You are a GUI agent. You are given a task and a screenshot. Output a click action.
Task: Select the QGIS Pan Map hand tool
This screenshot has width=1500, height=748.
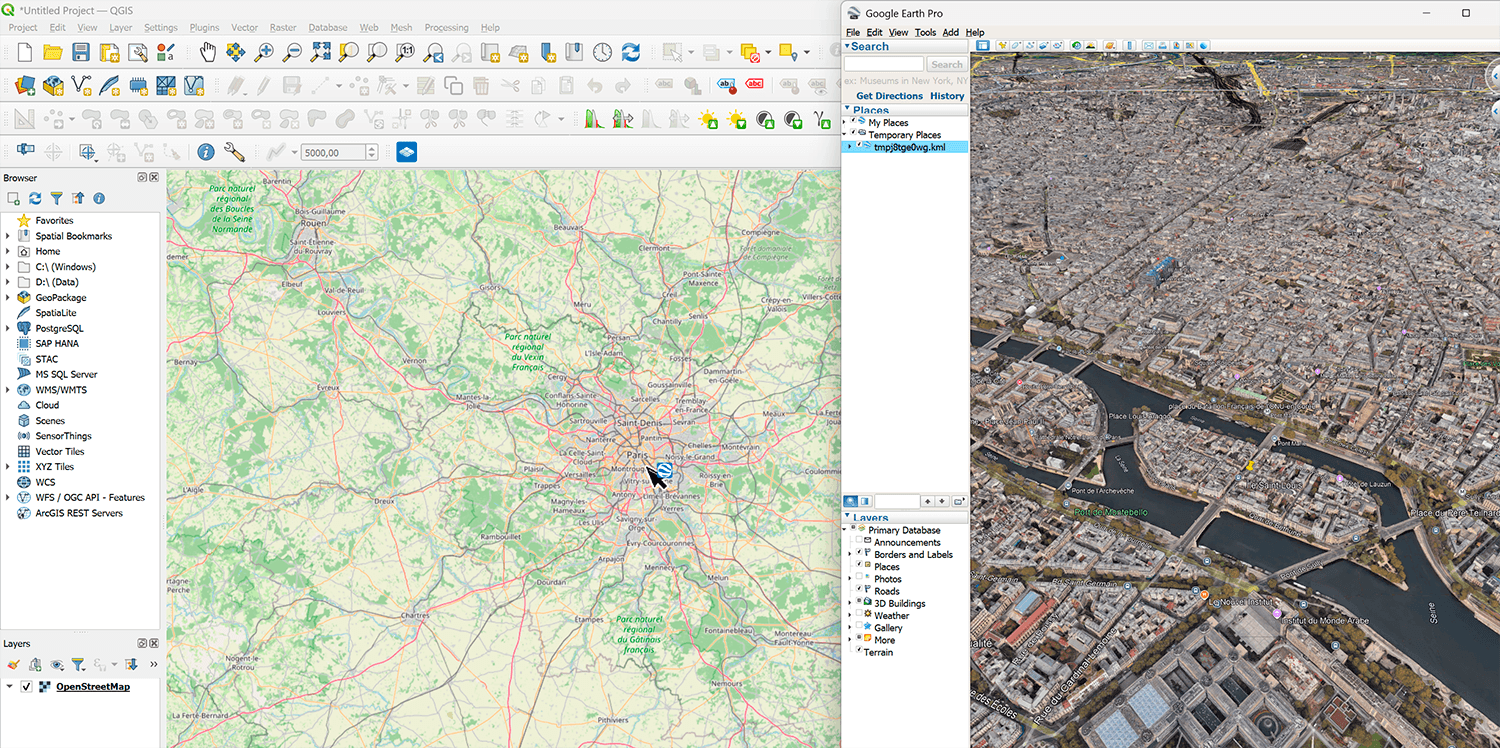(207, 52)
